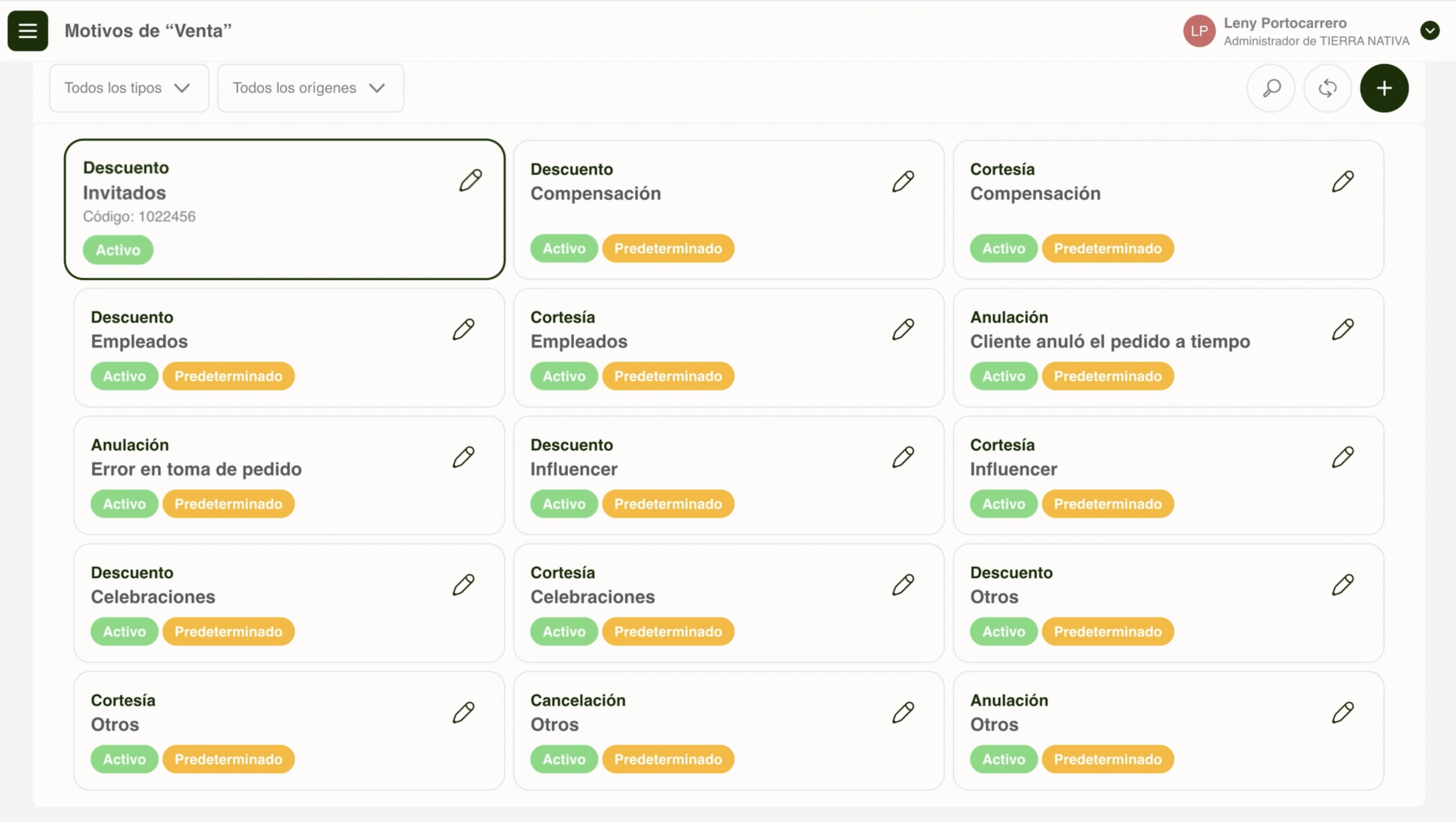Open the Todos los orígenes dropdown
Viewport: 1456px width, 822px height.
pos(311,88)
